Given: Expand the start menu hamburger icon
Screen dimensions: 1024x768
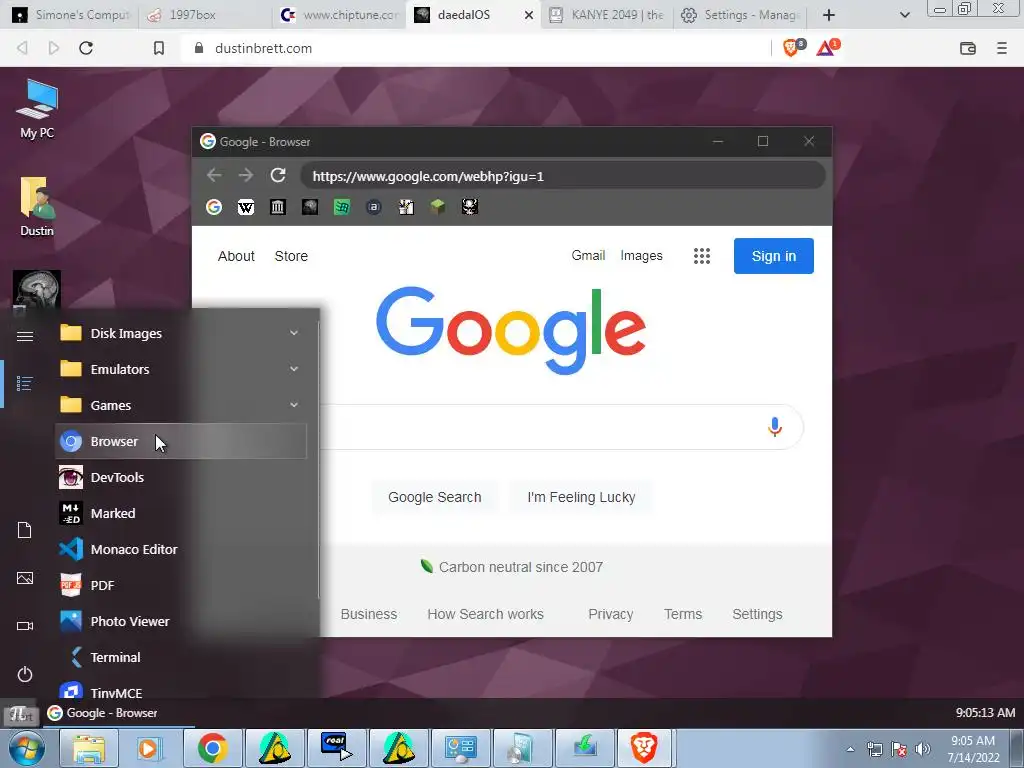Looking at the screenshot, I should point(25,336).
